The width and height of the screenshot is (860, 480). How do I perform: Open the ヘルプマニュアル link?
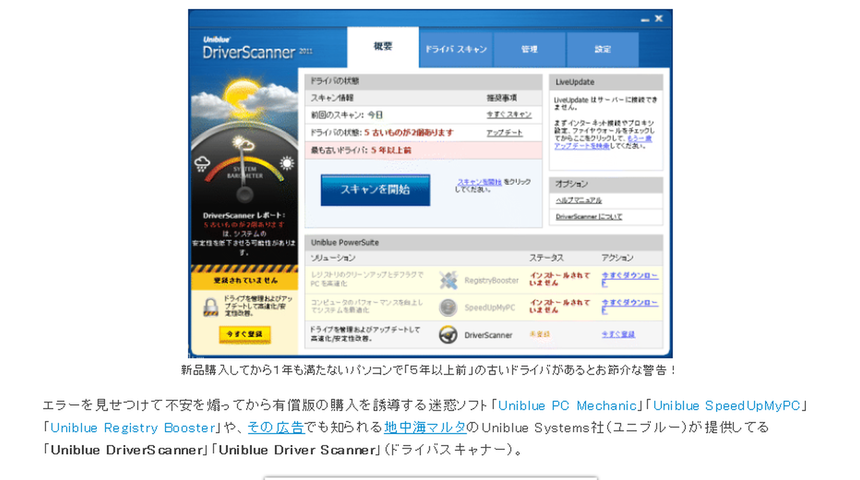pyautogui.click(x=579, y=200)
